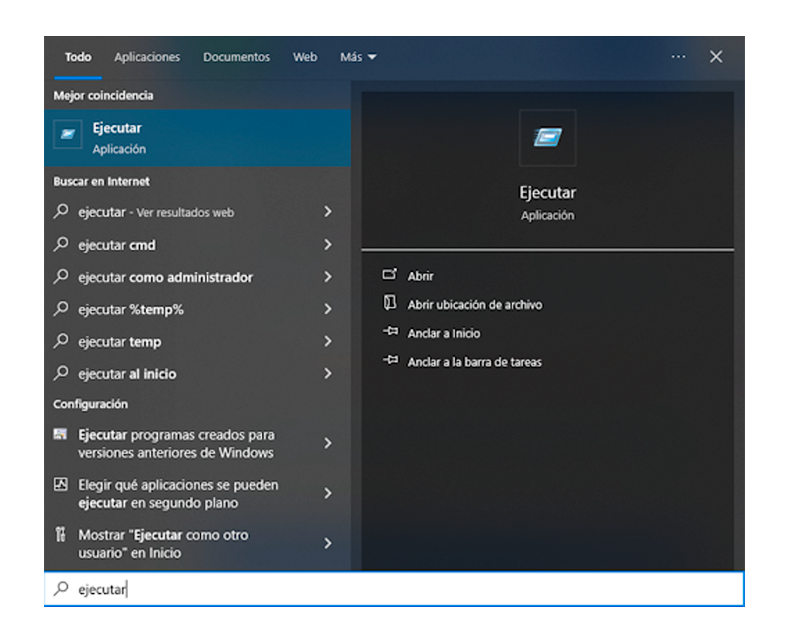
Task: Click the search input field with ejecutar
Action: click(400, 589)
